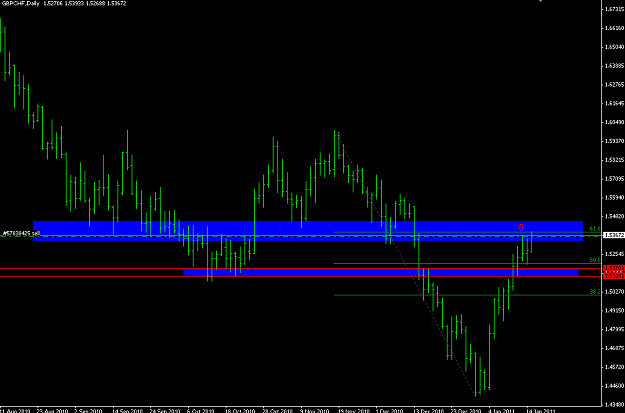Select the upper red horizontal line
The image size is (625, 413).
[x=301, y=269]
